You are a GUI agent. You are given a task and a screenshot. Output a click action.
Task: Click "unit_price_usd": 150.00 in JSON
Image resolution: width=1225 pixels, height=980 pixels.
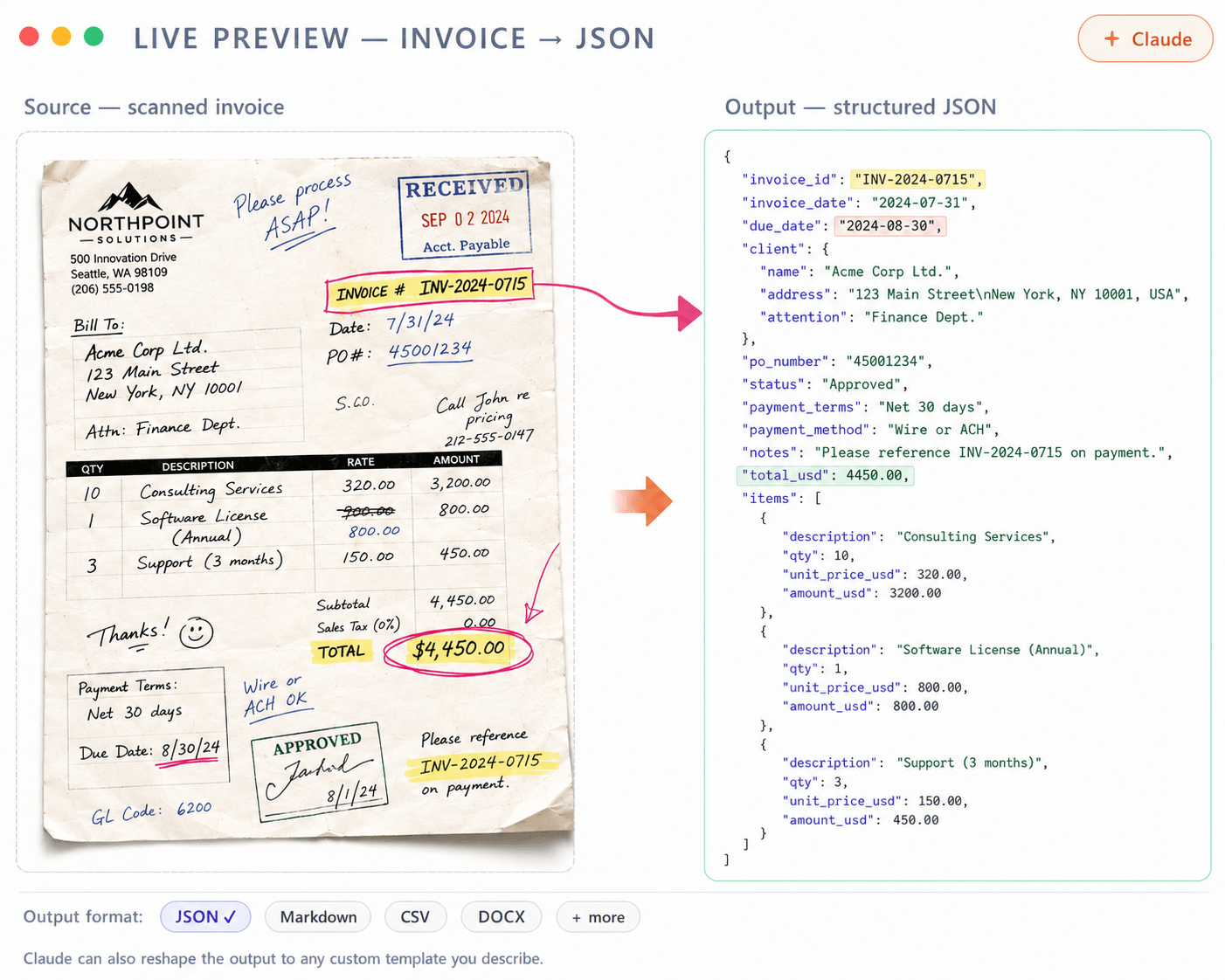coord(875,801)
